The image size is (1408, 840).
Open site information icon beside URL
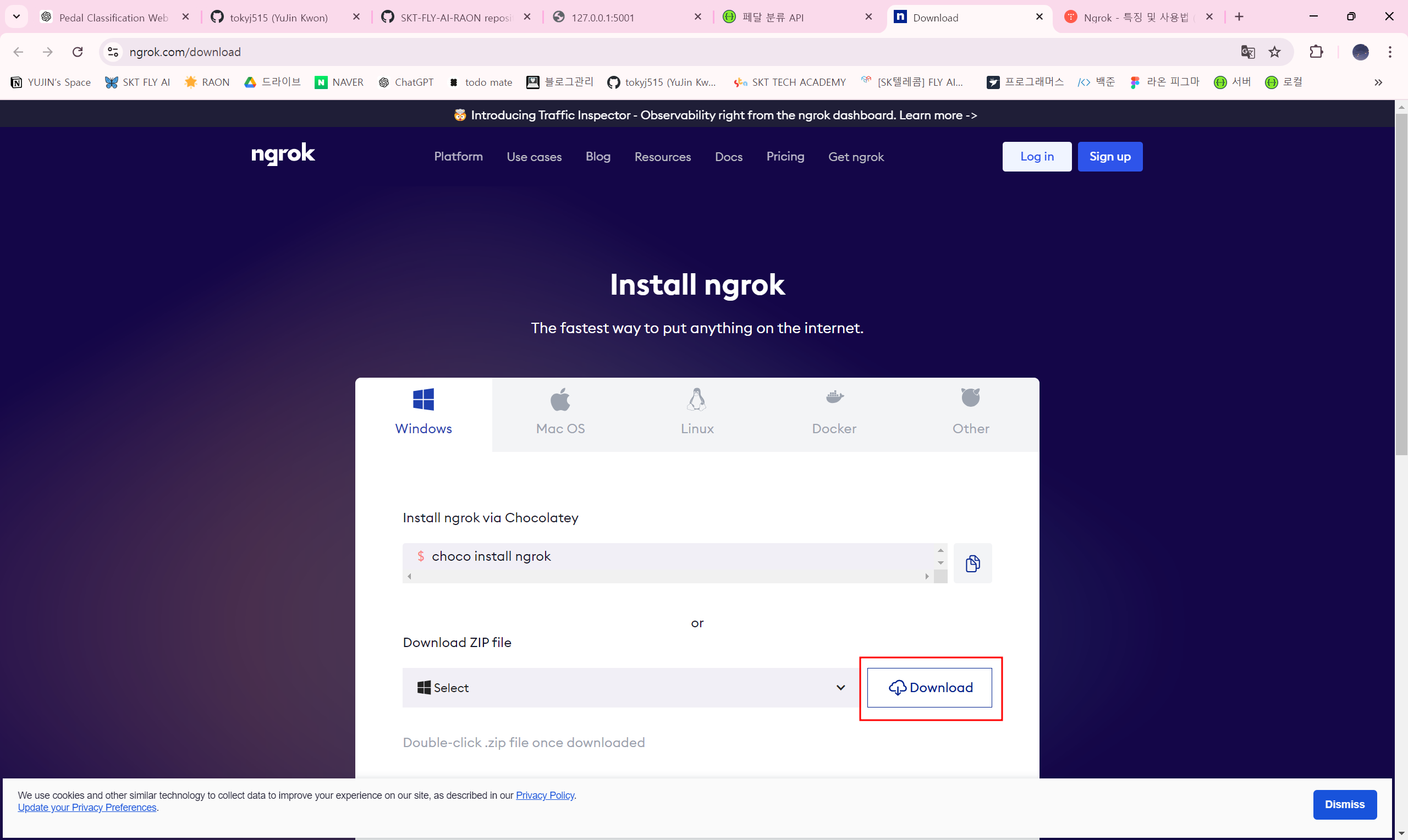[x=113, y=52]
